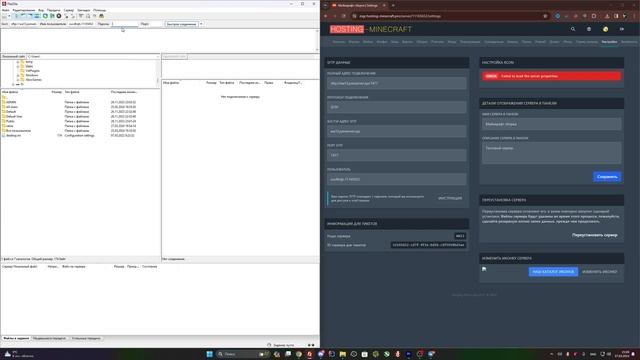Click the binoculars file search icon
The image size is (640, 360).
pyautogui.click(x=101, y=16)
